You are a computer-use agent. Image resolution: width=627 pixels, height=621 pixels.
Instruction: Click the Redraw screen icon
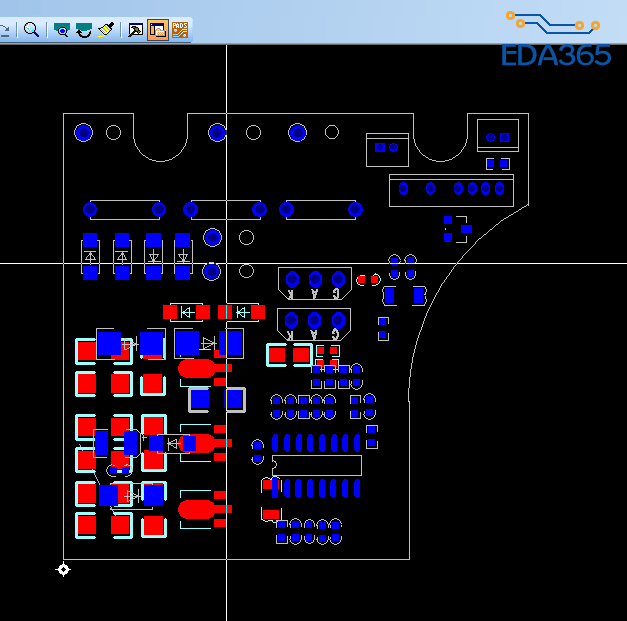pos(84,30)
